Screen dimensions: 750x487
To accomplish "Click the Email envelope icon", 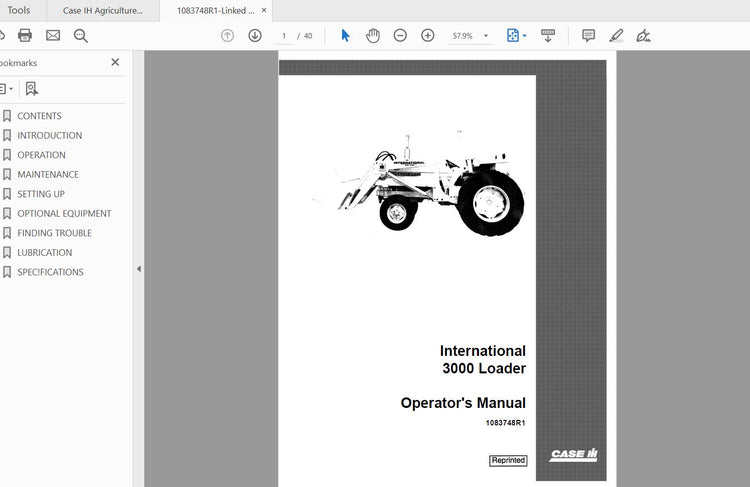I will [53, 35].
